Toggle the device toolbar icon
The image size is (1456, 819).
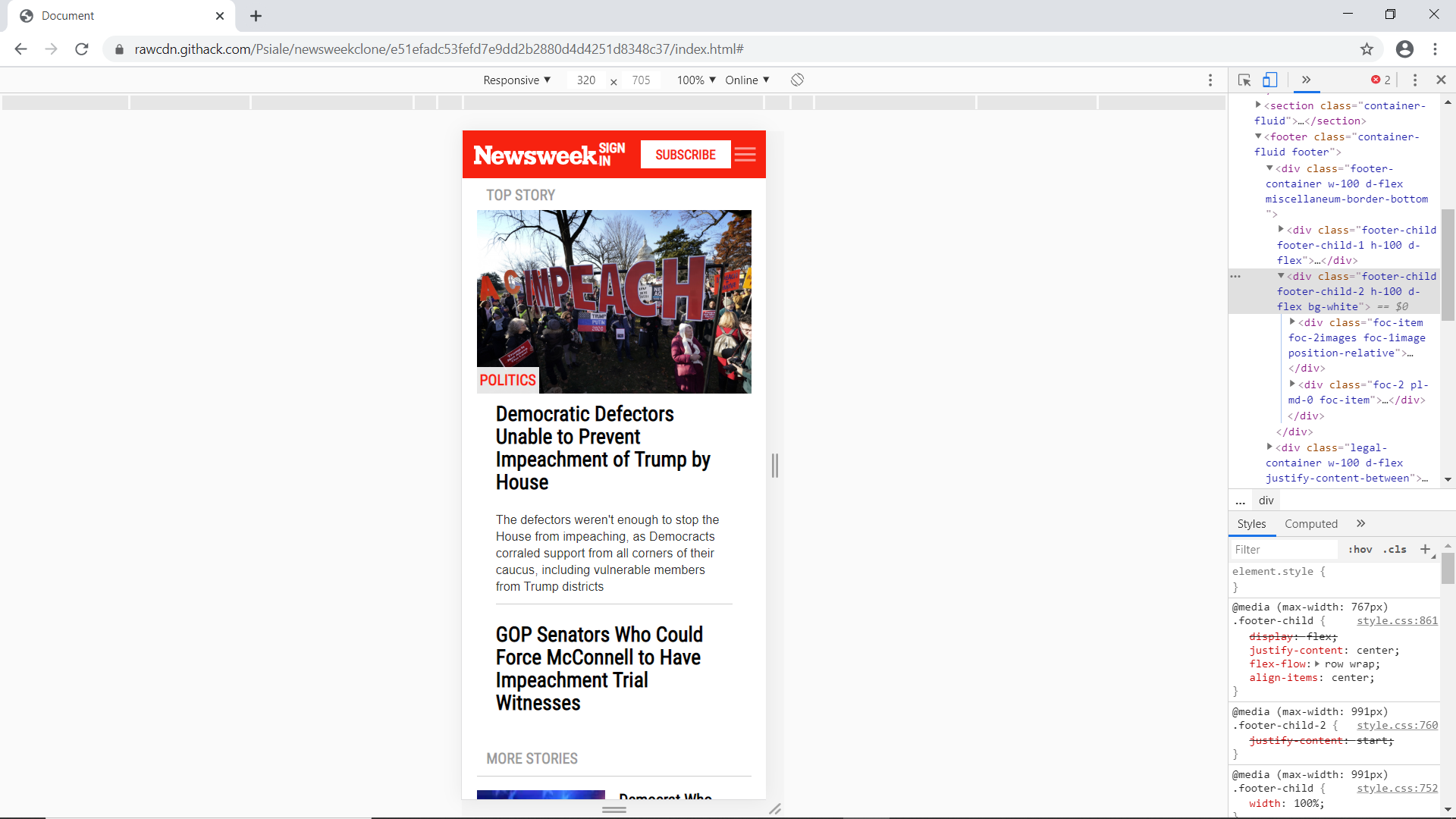pyautogui.click(x=1269, y=80)
